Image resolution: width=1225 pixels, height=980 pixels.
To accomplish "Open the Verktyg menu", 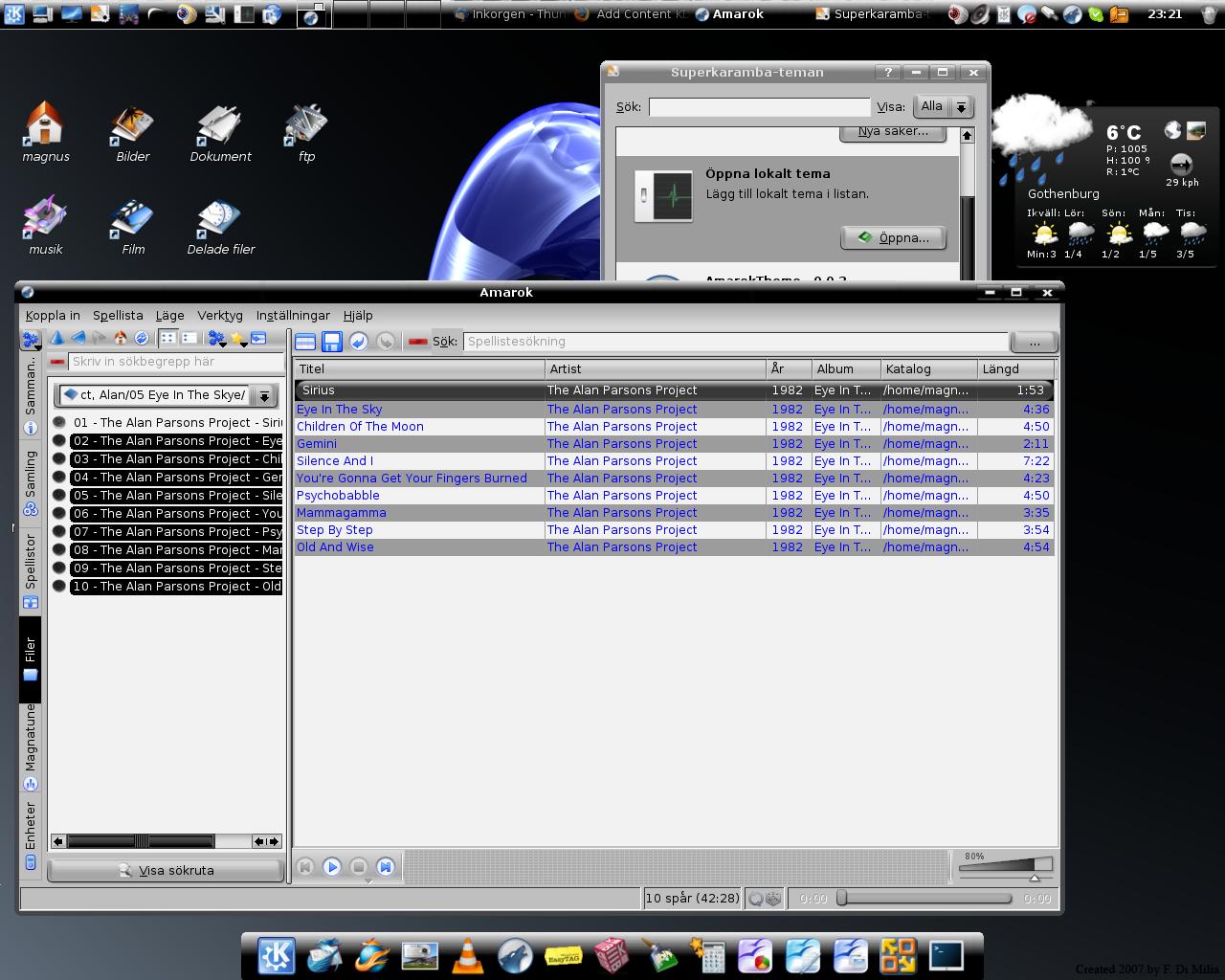I will click(x=220, y=315).
